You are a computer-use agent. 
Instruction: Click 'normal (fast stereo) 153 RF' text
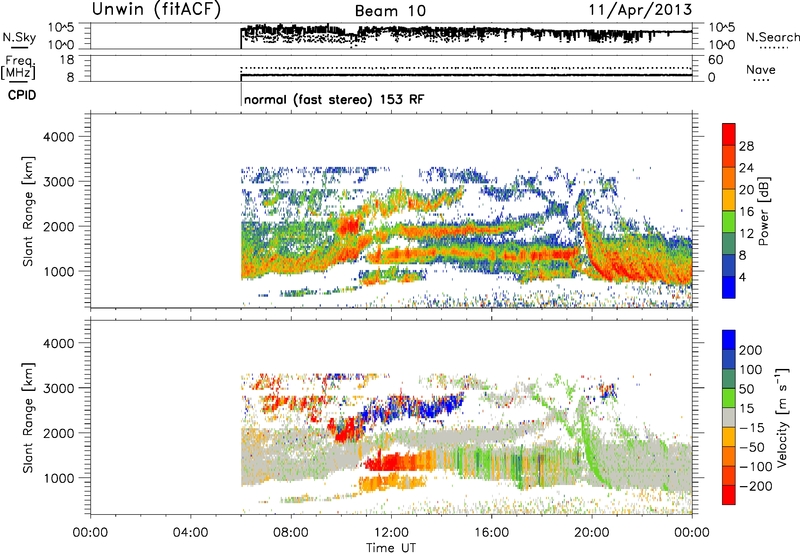point(334,99)
